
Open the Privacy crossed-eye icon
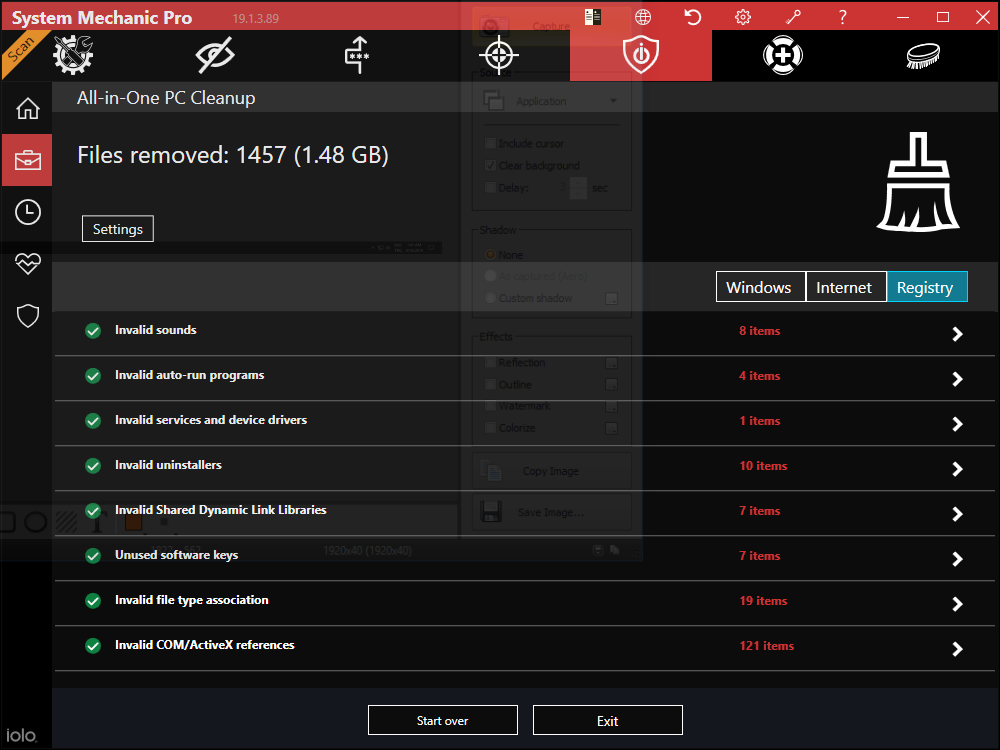tap(215, 55)
